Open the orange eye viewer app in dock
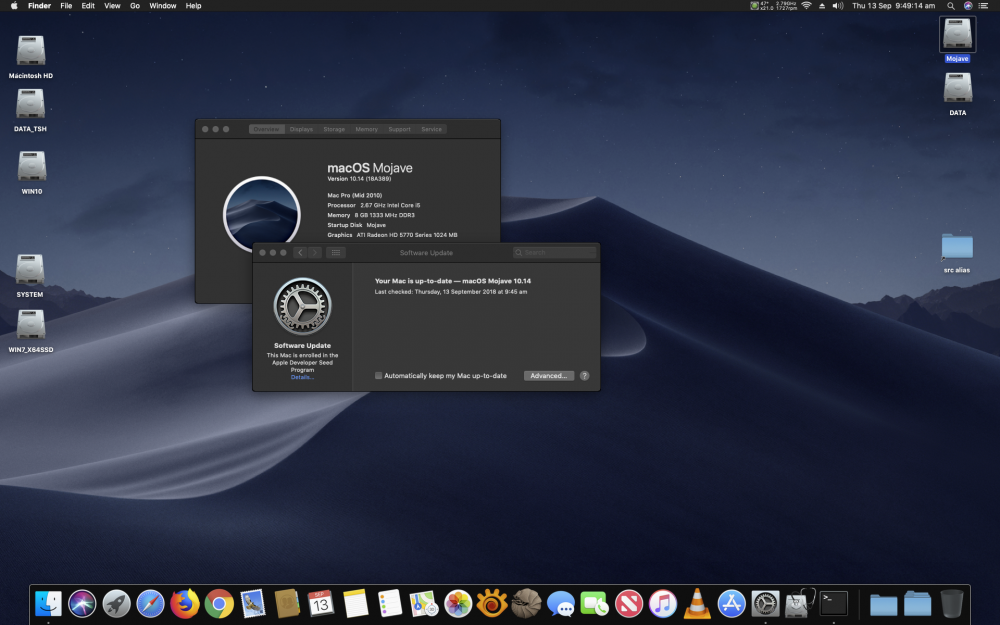 click(492, 603)
